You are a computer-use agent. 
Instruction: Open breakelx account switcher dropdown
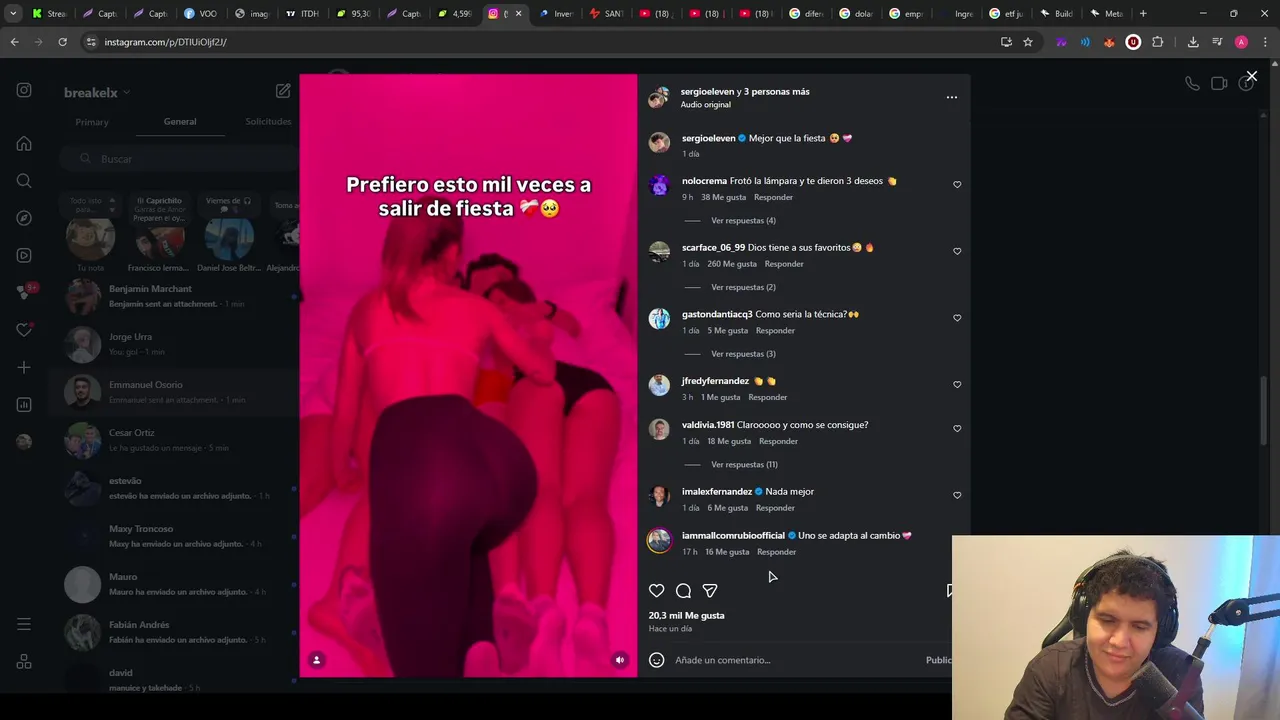tap(97, 93)
